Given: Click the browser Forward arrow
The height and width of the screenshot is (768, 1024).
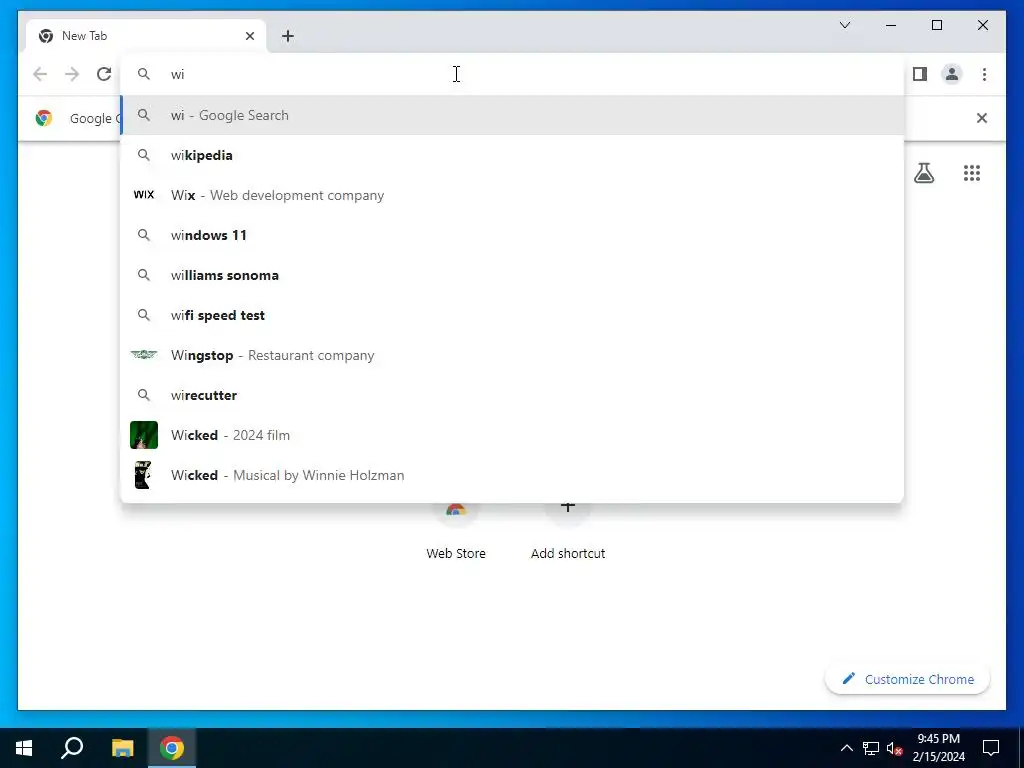Looking at the screenshot, I should [72, 74].
